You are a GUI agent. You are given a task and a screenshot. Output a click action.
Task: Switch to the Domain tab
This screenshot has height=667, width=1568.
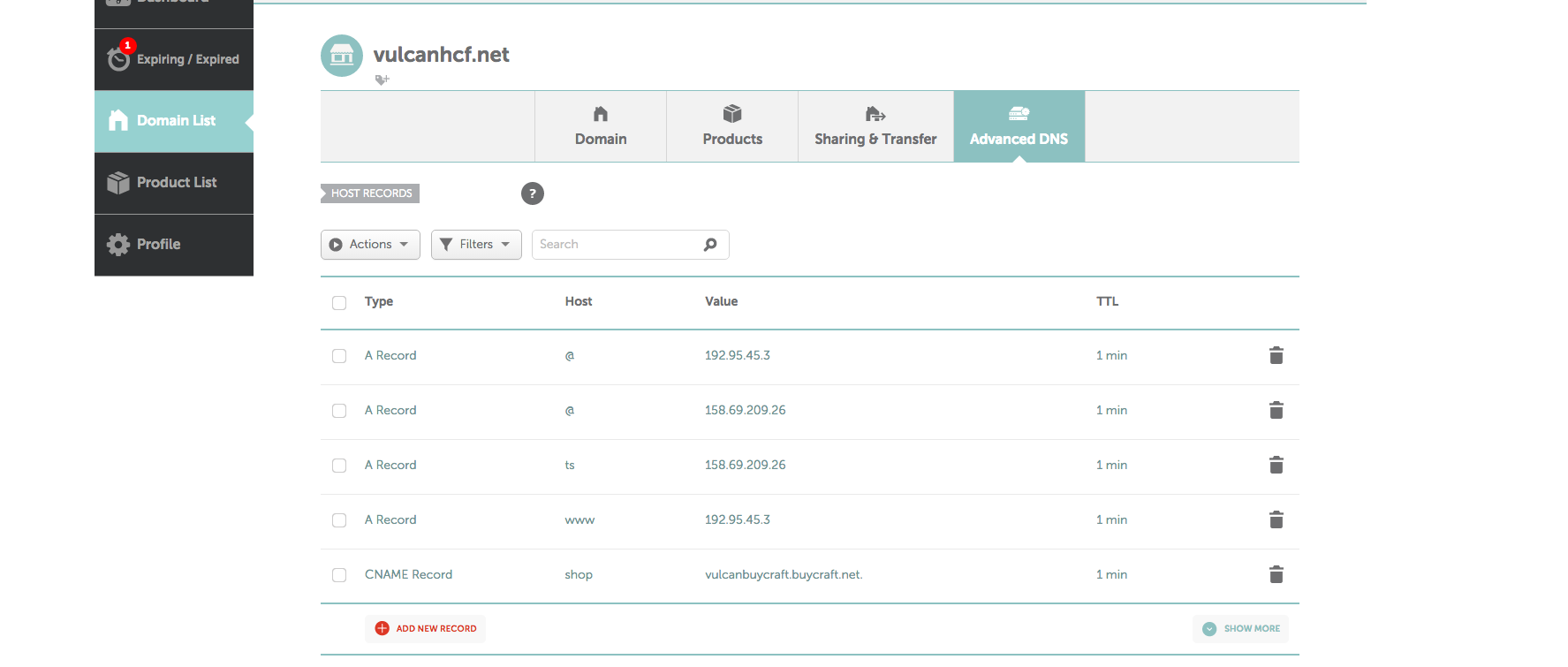click(601, 126)
